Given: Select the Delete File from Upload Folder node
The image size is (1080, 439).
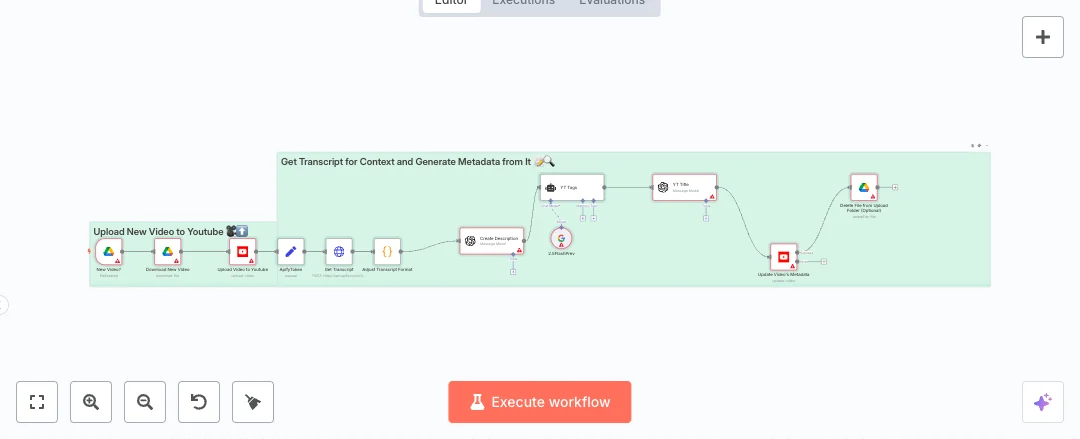Looking at the screenshot, I should click(863, 187).
